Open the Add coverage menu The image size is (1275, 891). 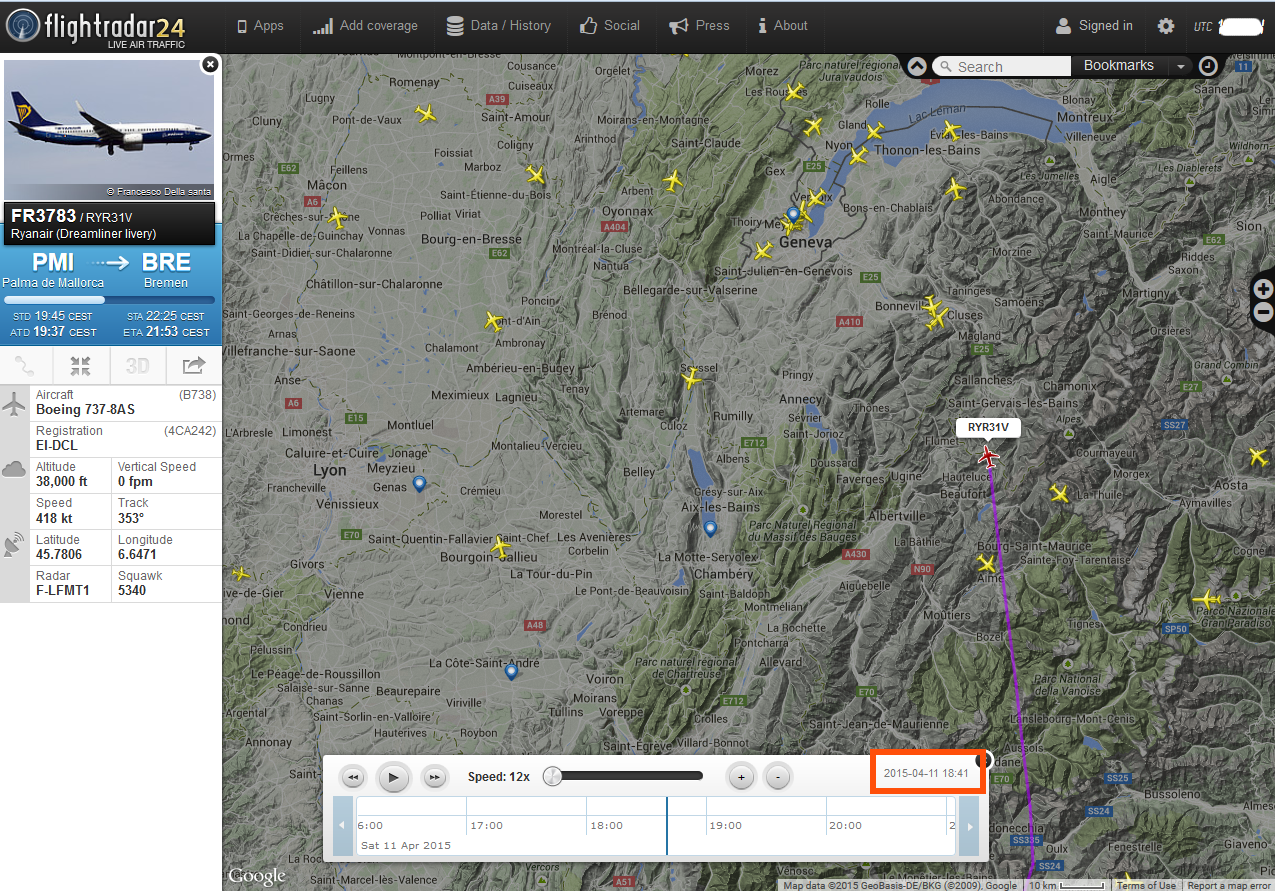(x=365, y=26)
